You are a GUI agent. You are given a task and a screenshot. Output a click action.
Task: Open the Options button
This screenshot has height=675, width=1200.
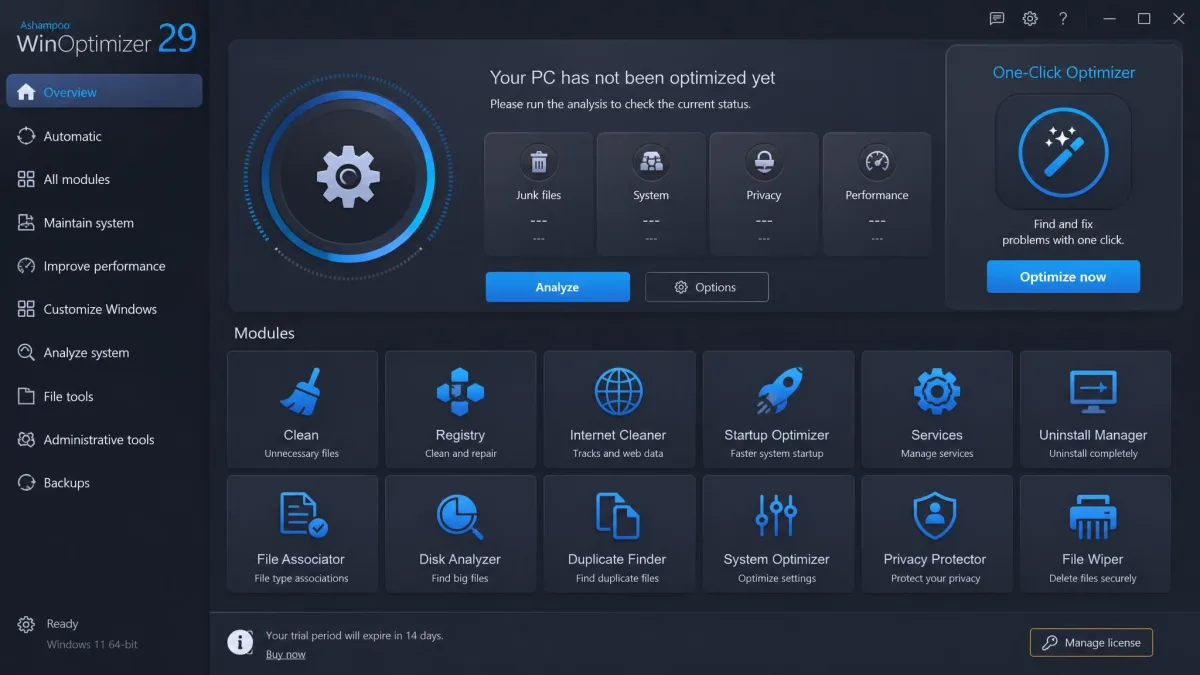pos(707,287)
